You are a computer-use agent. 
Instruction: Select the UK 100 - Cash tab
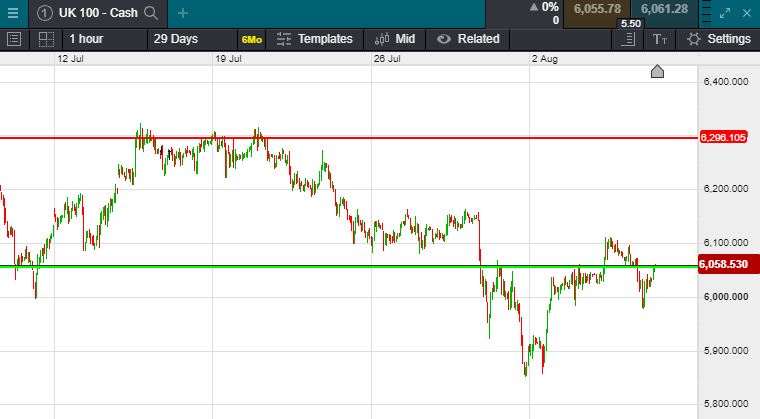click(97, 13)
